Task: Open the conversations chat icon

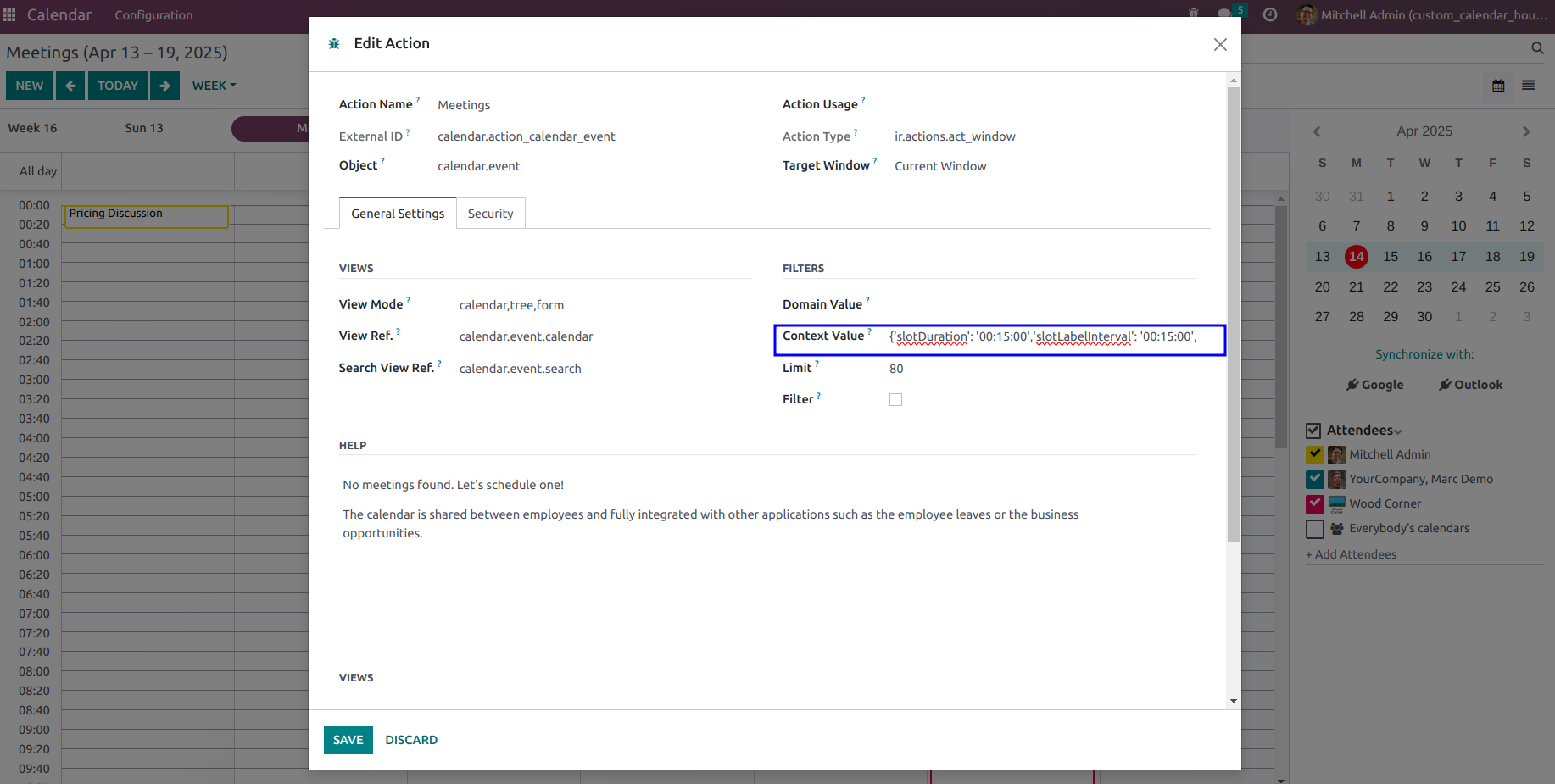Action: pos(1223,14)
